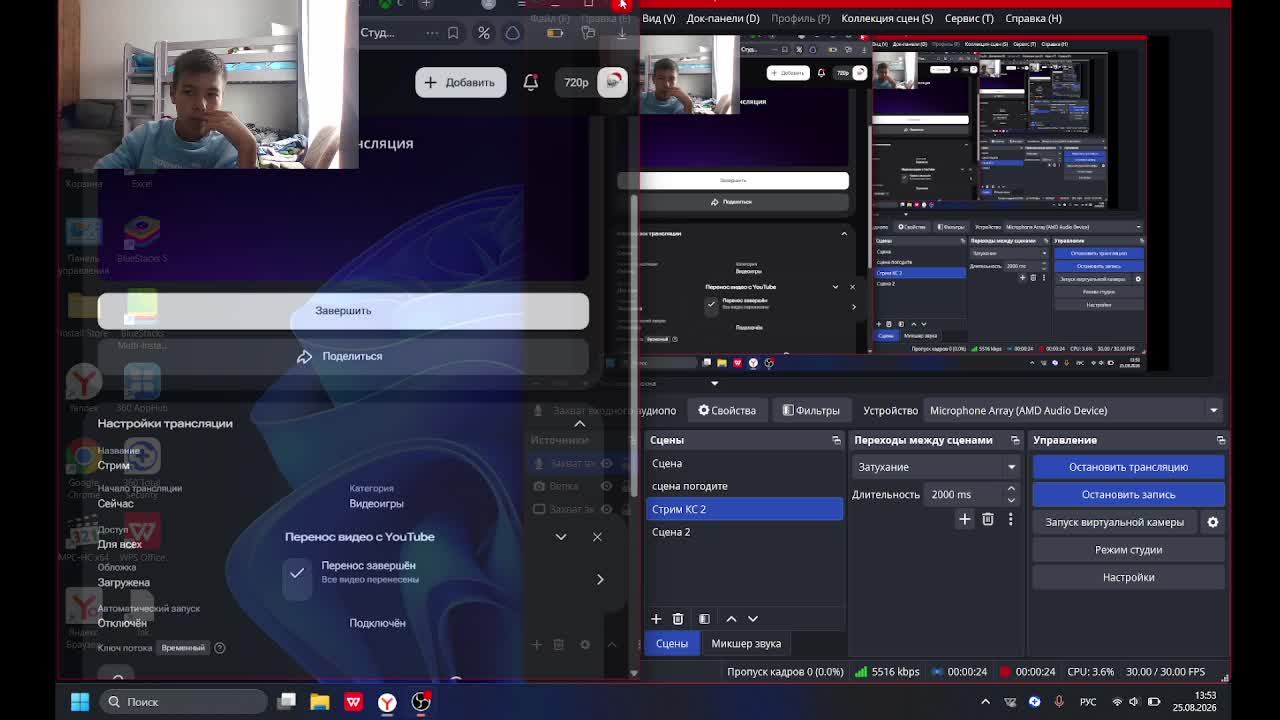Viewport: 1280px width, 720px height.
Task: Open WPS Office from the taskbar
Action: pos(353,702)
